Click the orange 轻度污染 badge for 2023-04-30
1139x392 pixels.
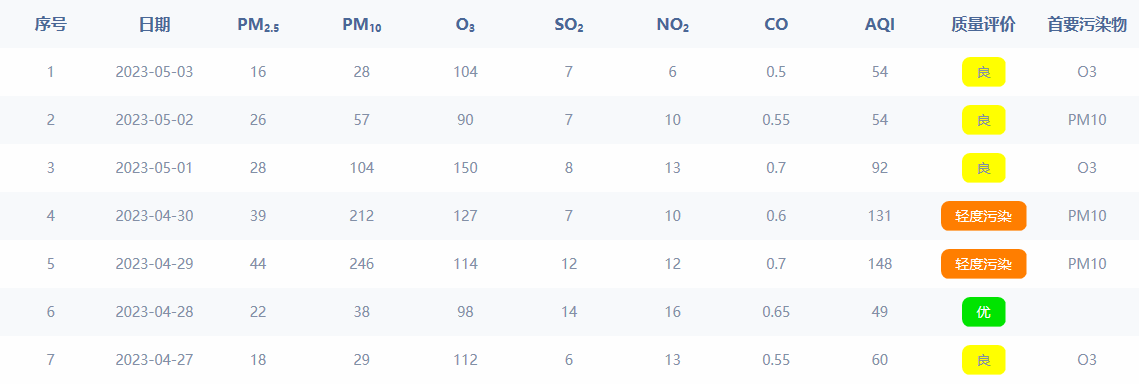click(984, 216)
